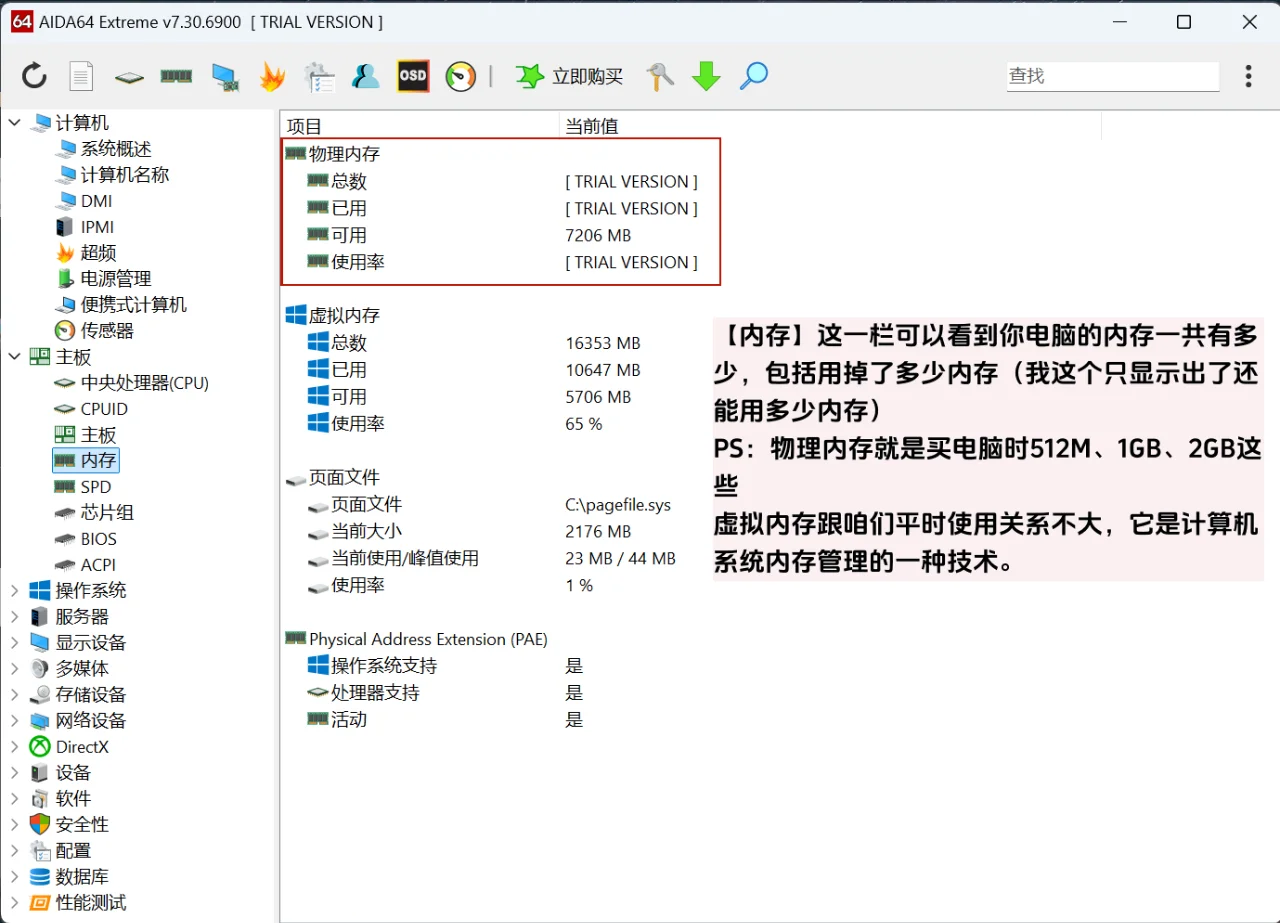
Task: Click 立即购买 buy now button
Action: pos(570,76)
